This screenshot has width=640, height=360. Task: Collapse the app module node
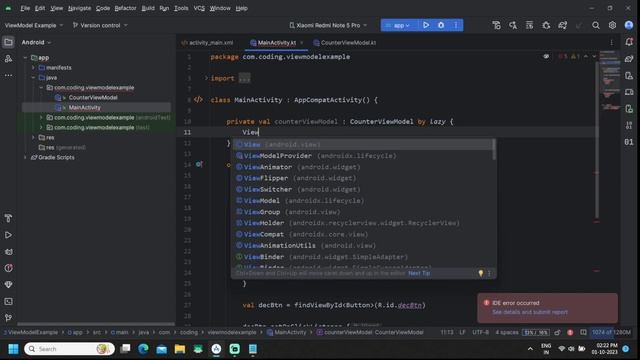click(x=26, y=58)
